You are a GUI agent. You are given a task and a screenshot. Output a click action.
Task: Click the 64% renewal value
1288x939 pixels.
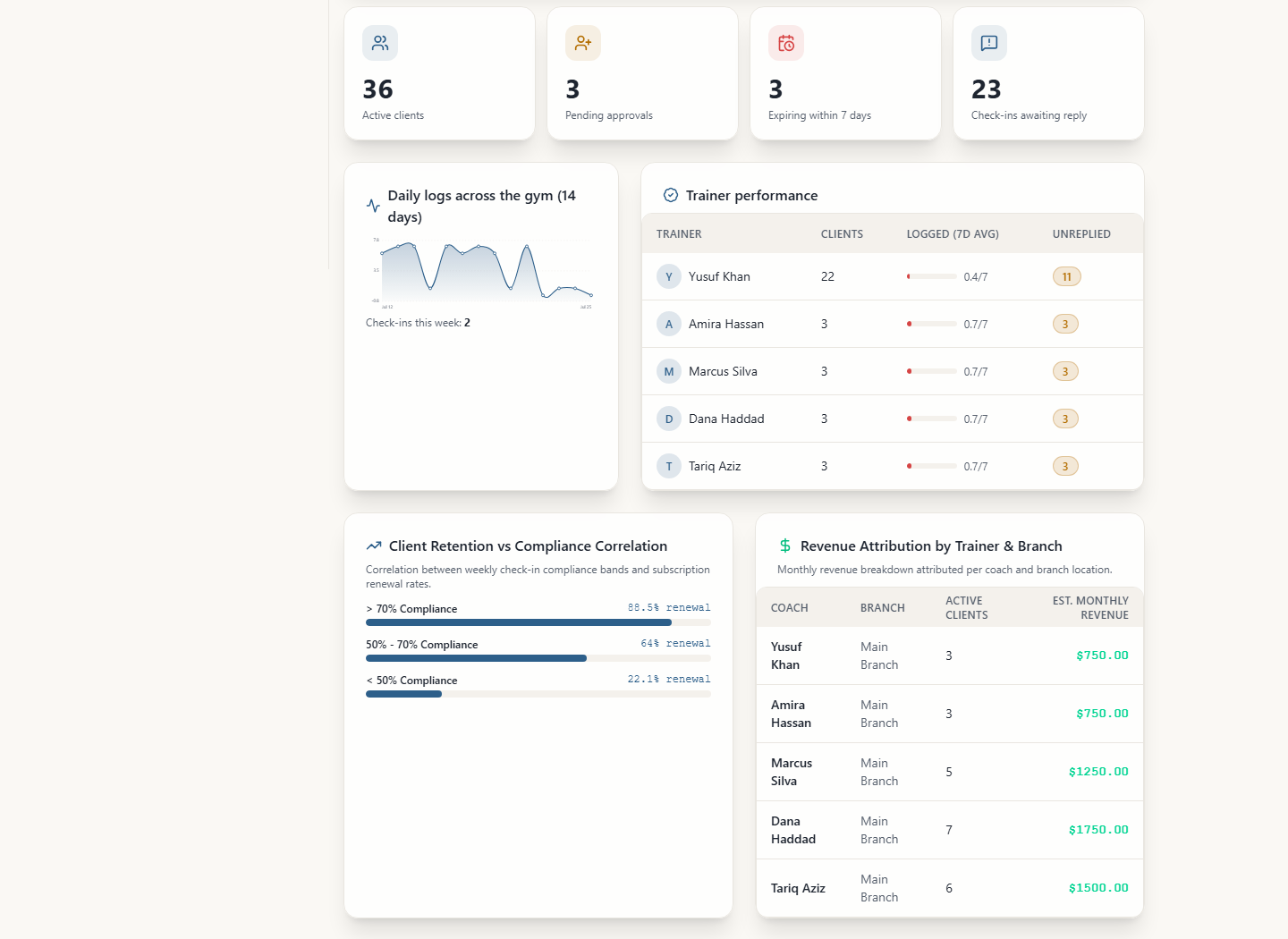tap(675, 643)
